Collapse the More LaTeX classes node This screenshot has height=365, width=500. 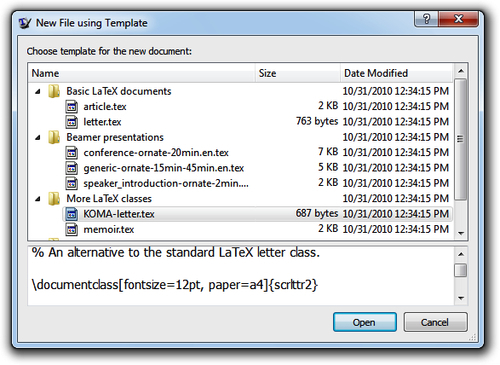point(38,199)
